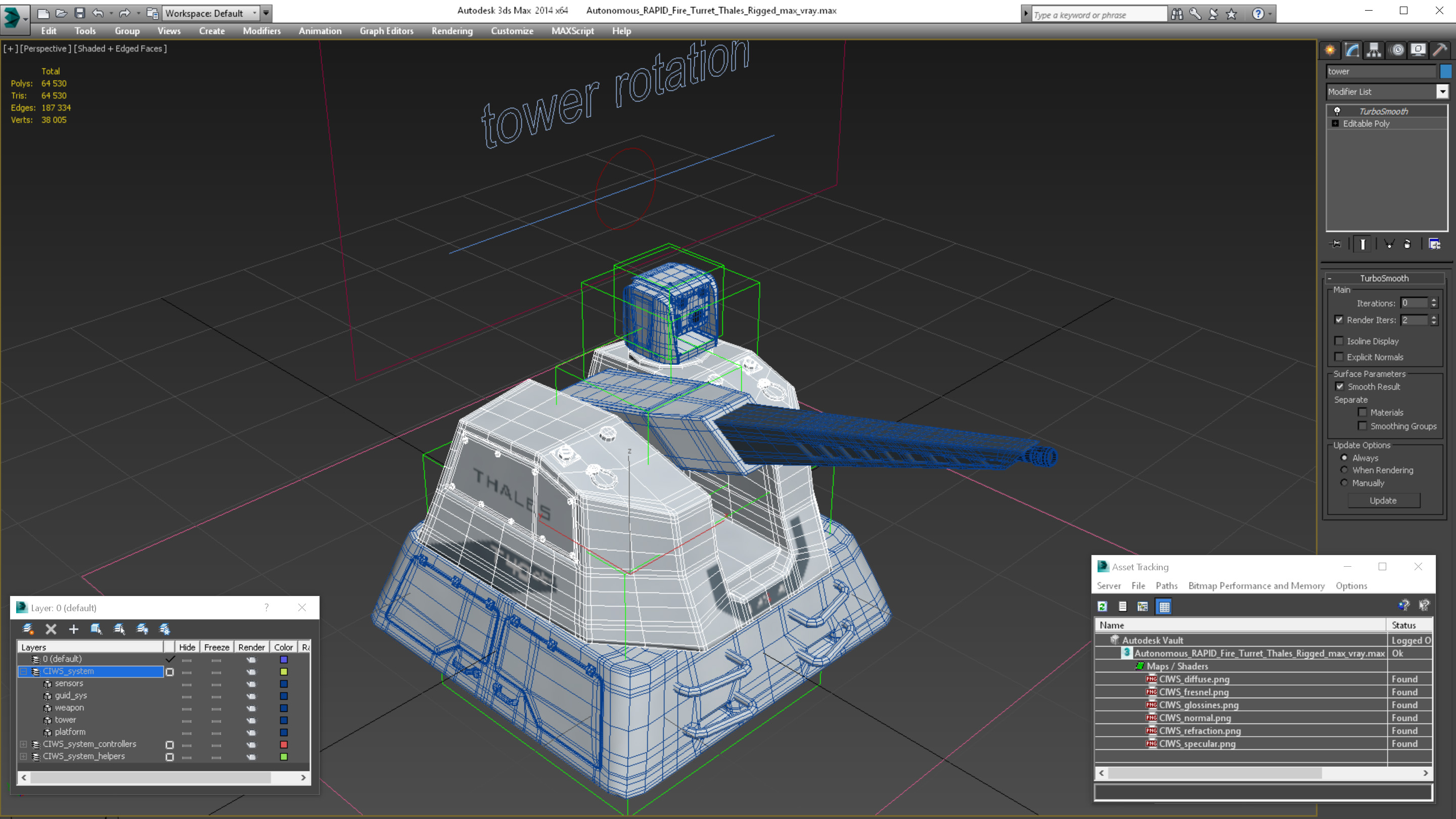Click CIWS_system_controllers layer red color swatch
1456x819 pixels.
tap(284, 744)
